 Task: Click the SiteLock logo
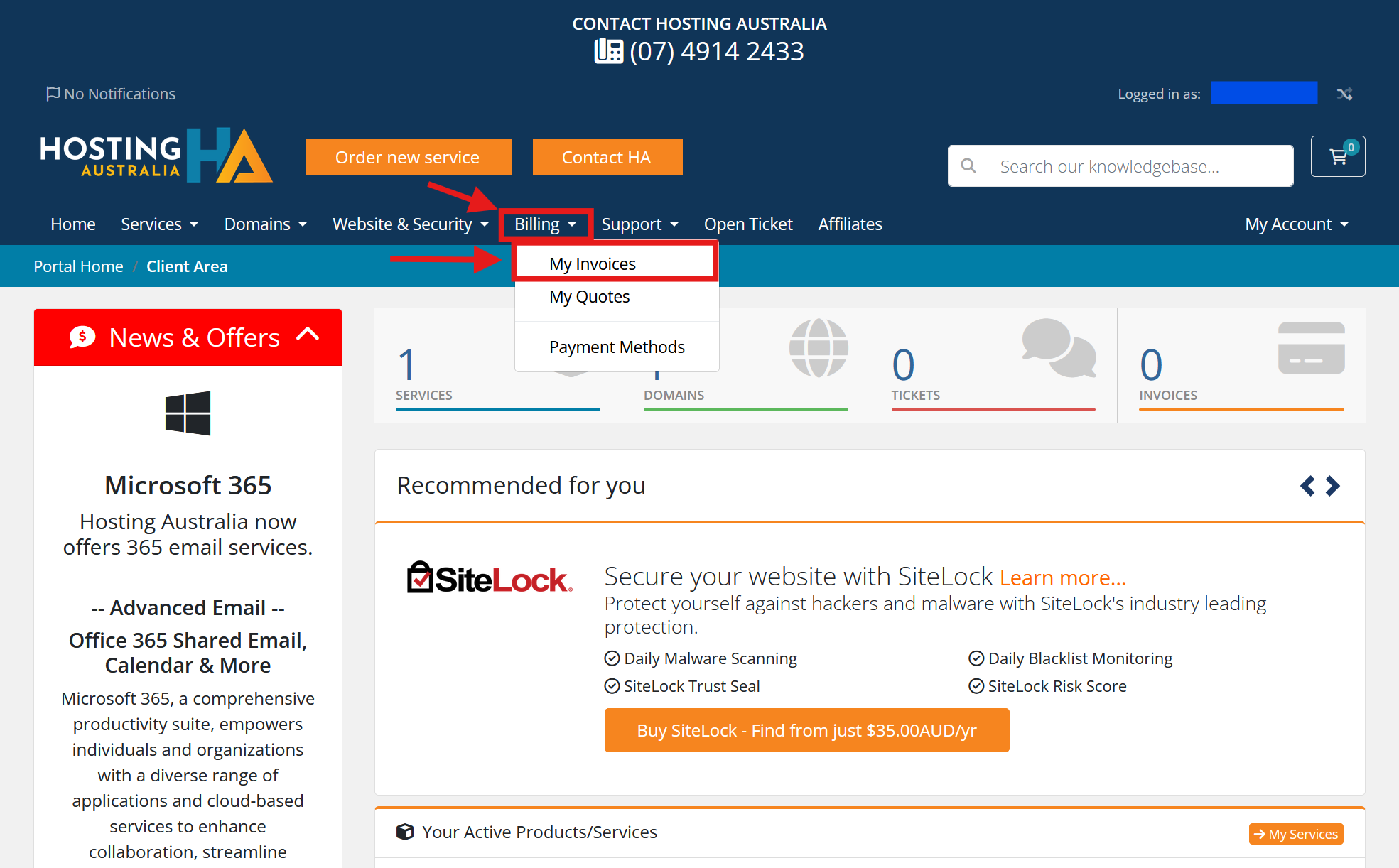tap(490, 577)
